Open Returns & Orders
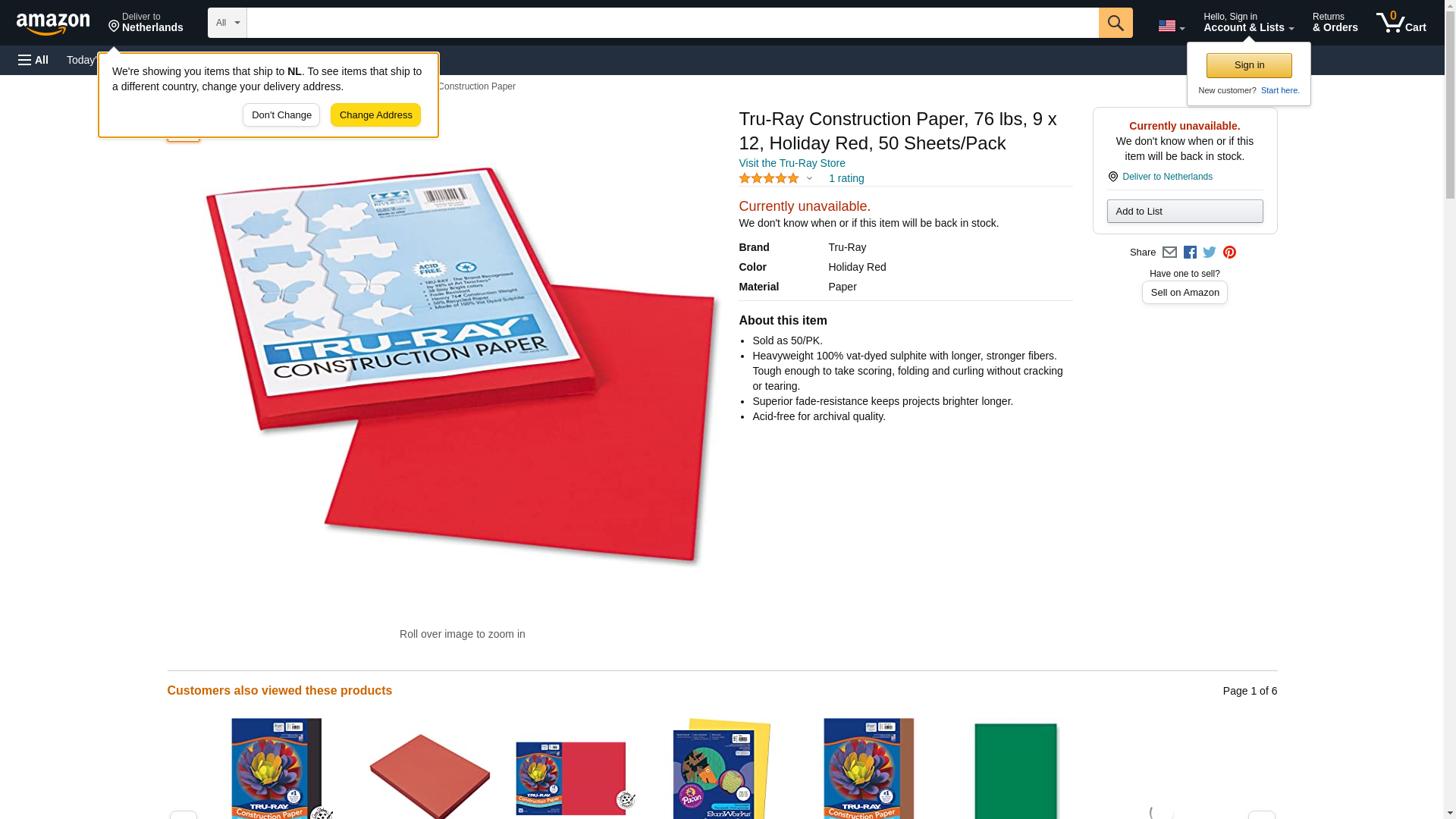The height and width of the screenshot is (819, 1456). [x=1335, y=22]
